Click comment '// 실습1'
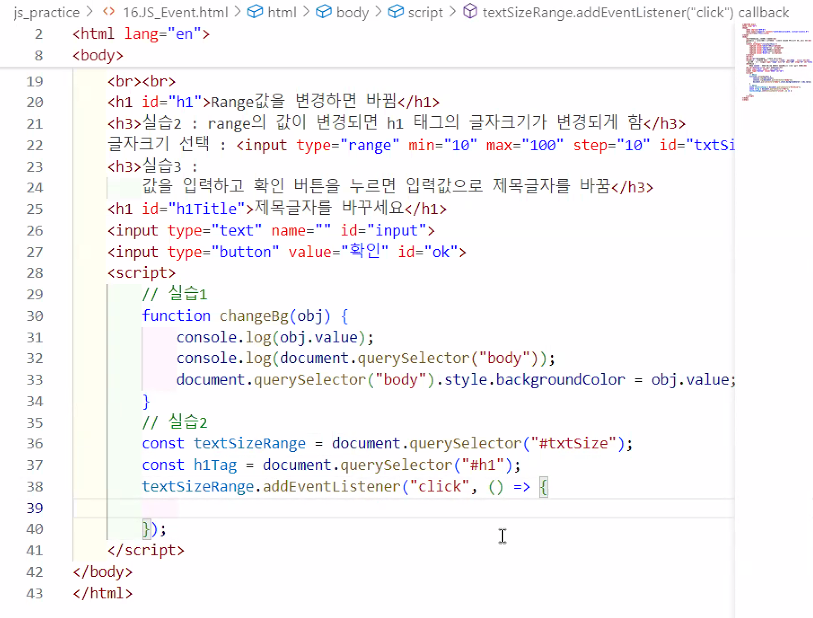 pyautogui.click(x=175, y=294)
